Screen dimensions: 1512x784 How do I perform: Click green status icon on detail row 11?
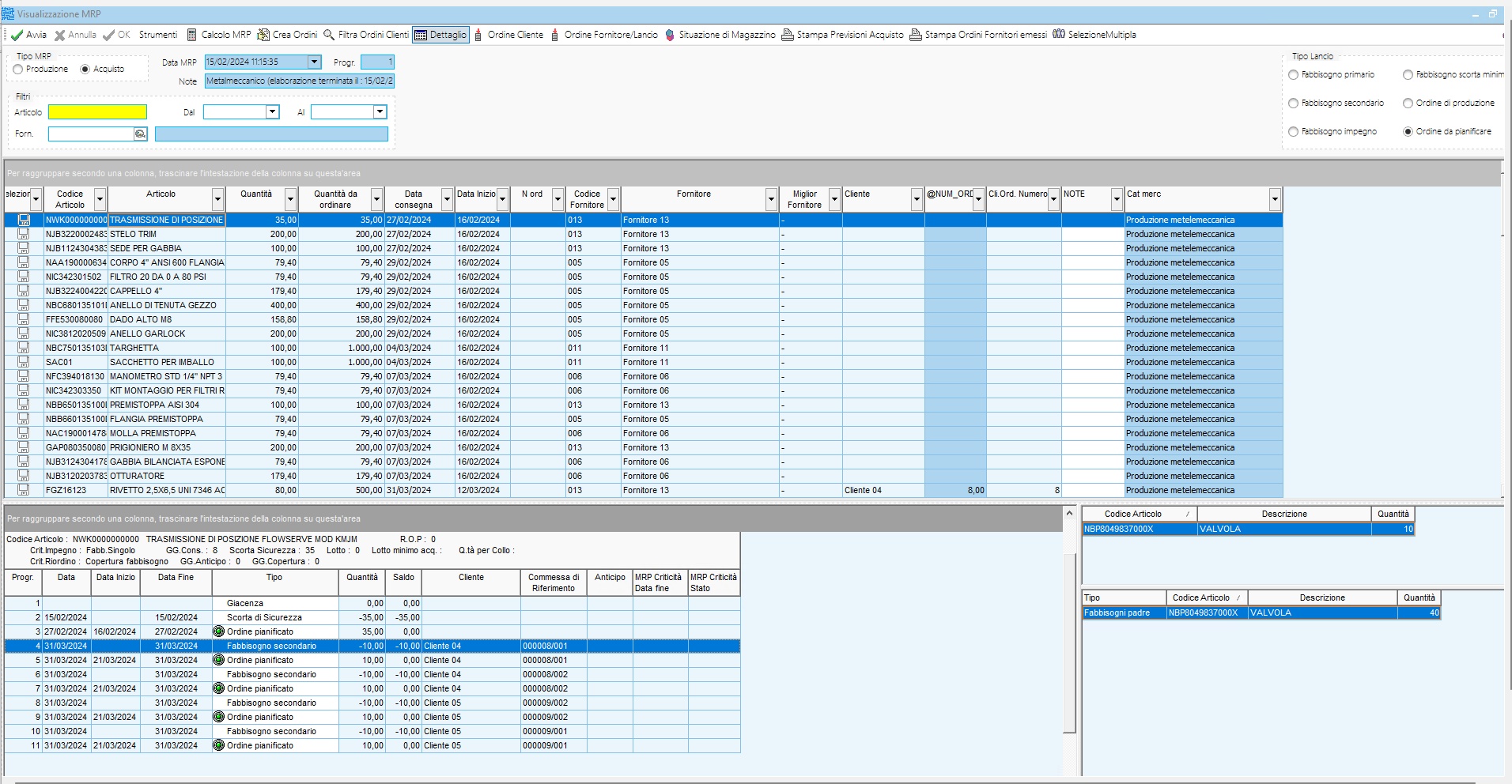pyautogui.click(x=219, y=745)
